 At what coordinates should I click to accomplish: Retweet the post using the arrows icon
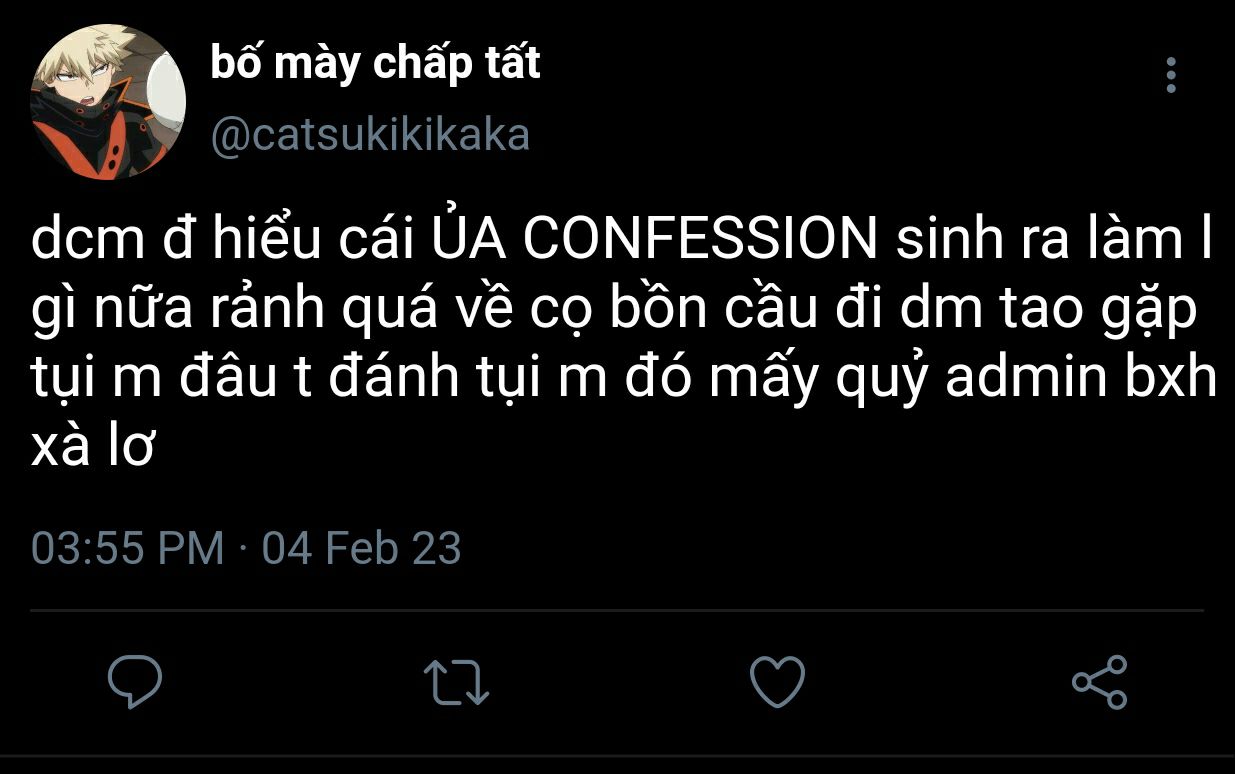456,683
